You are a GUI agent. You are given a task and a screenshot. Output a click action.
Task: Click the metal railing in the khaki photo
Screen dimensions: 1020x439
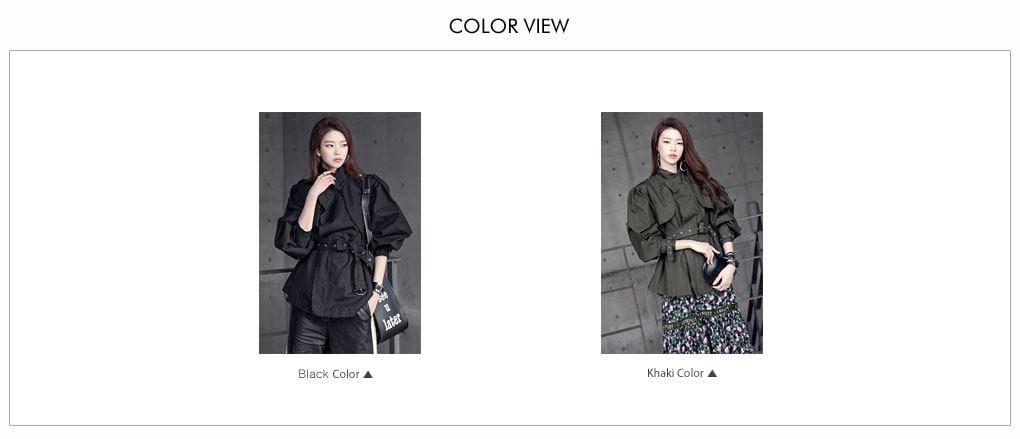tap(753, 273)
